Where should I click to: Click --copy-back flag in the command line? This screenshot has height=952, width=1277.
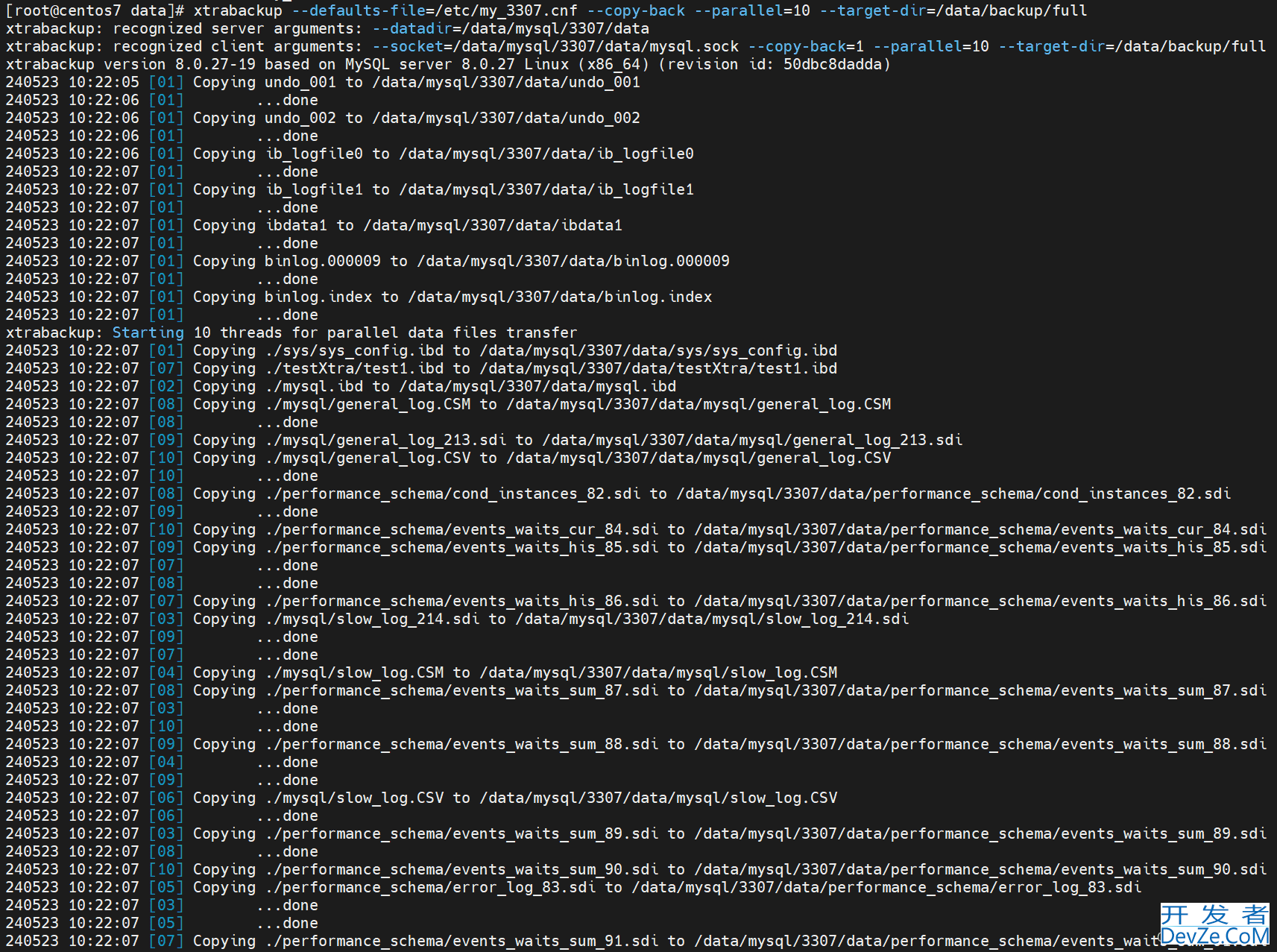(636, 10)
